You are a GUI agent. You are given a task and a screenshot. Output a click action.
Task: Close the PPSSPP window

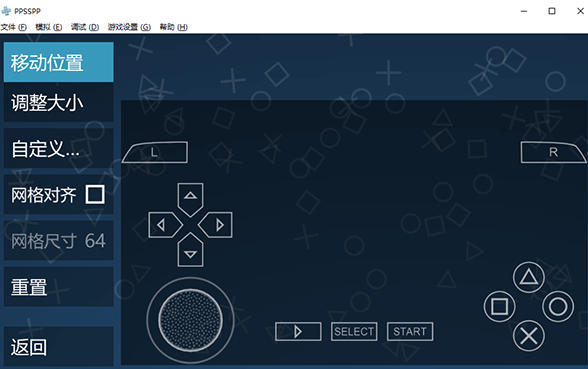pyautogui.click(x=580, y=11)
